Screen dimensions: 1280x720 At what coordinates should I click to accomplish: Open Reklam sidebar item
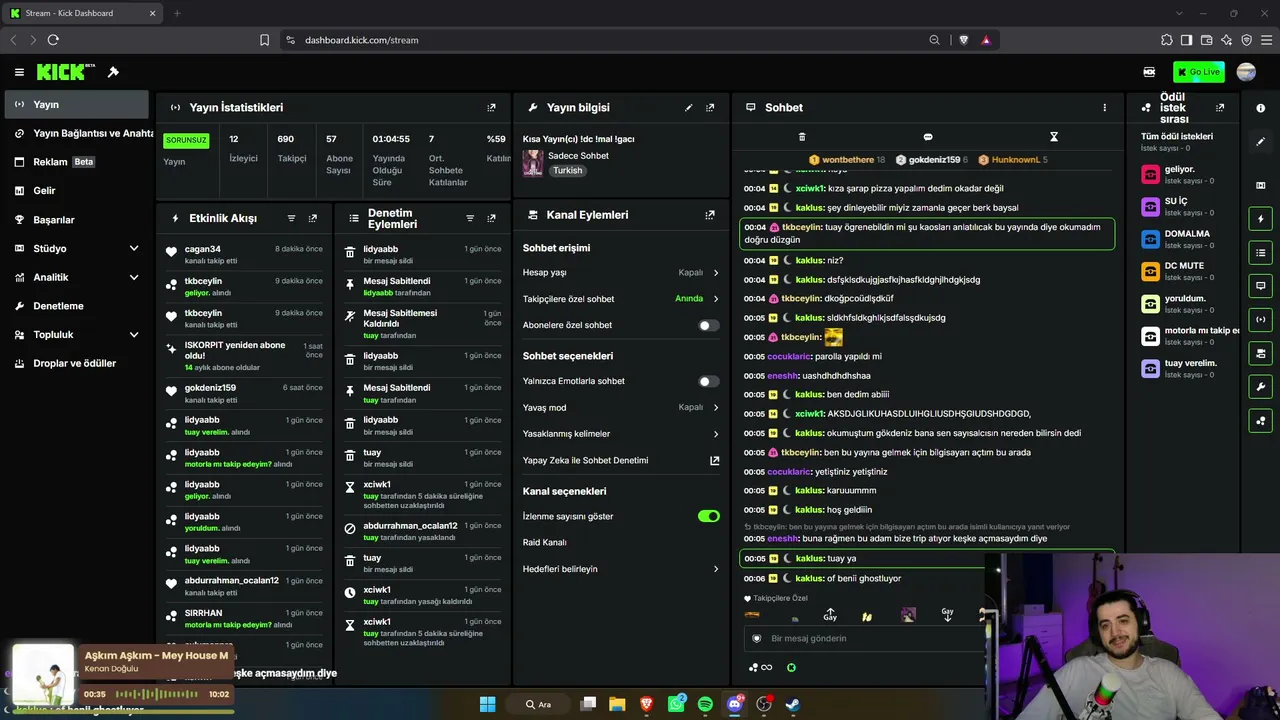point(75,162)
